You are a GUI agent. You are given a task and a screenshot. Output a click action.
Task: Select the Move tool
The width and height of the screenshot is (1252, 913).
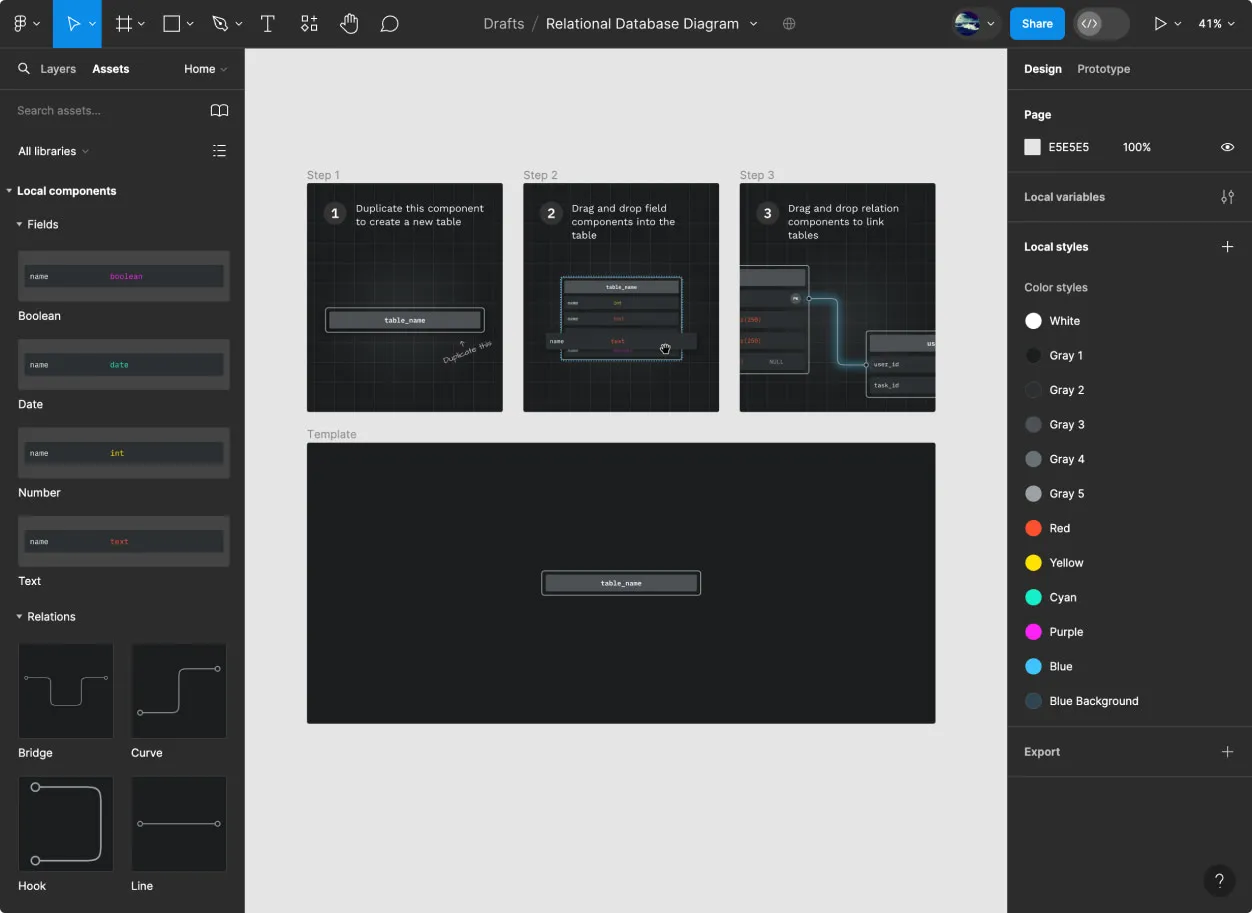point(74,23)
